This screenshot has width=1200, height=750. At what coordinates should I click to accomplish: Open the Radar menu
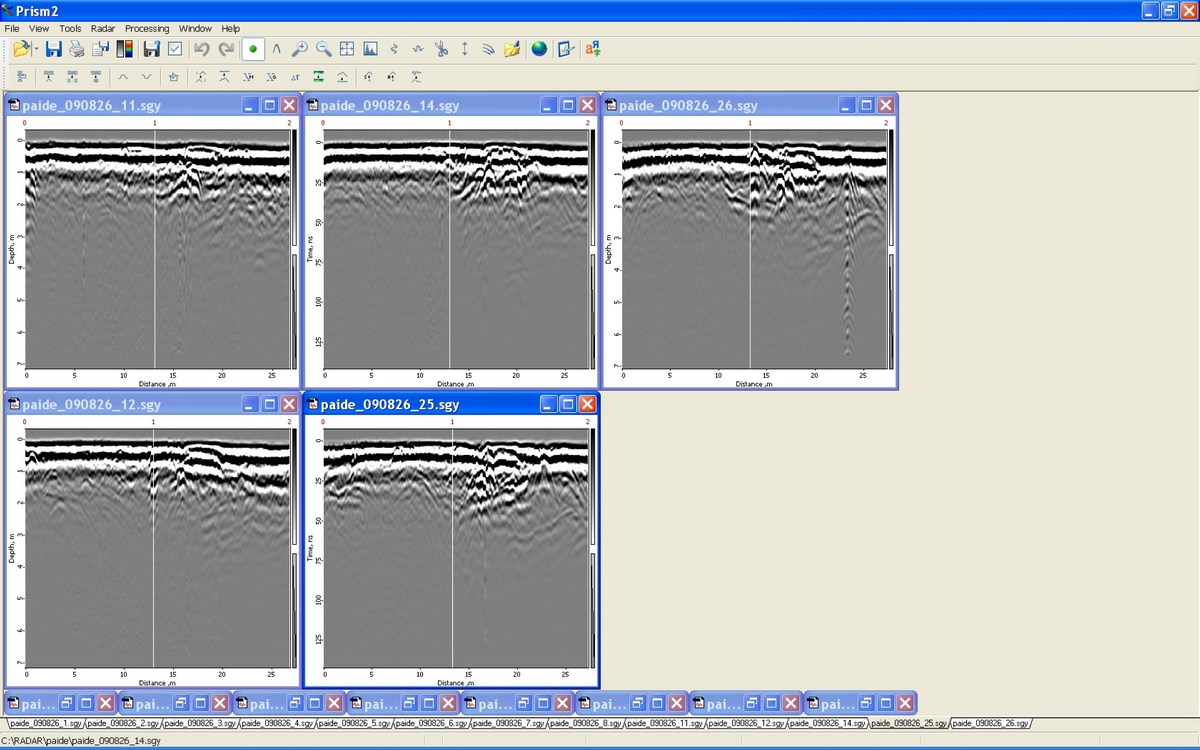[x=103, y=29]
